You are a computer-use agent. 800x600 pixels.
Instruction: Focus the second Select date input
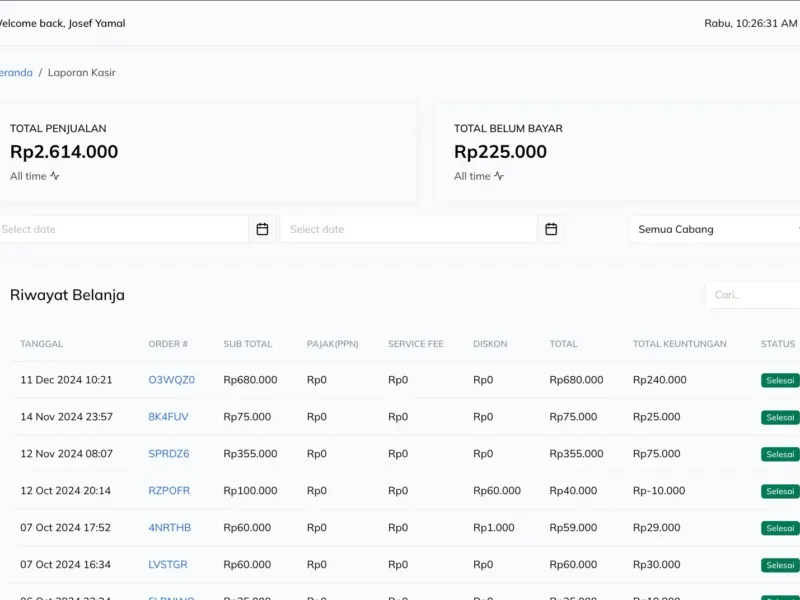410,229
